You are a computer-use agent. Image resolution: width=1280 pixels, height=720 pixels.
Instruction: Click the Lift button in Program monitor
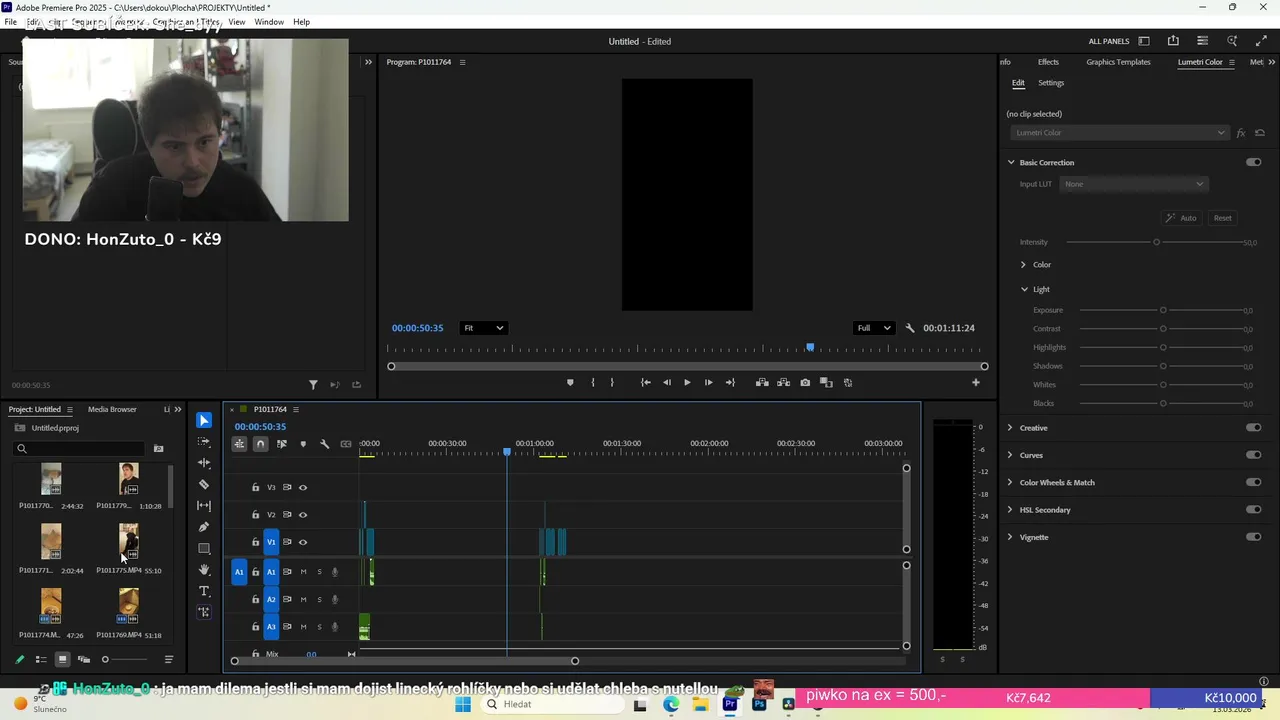pyautogui.click(x=762, y=383)
